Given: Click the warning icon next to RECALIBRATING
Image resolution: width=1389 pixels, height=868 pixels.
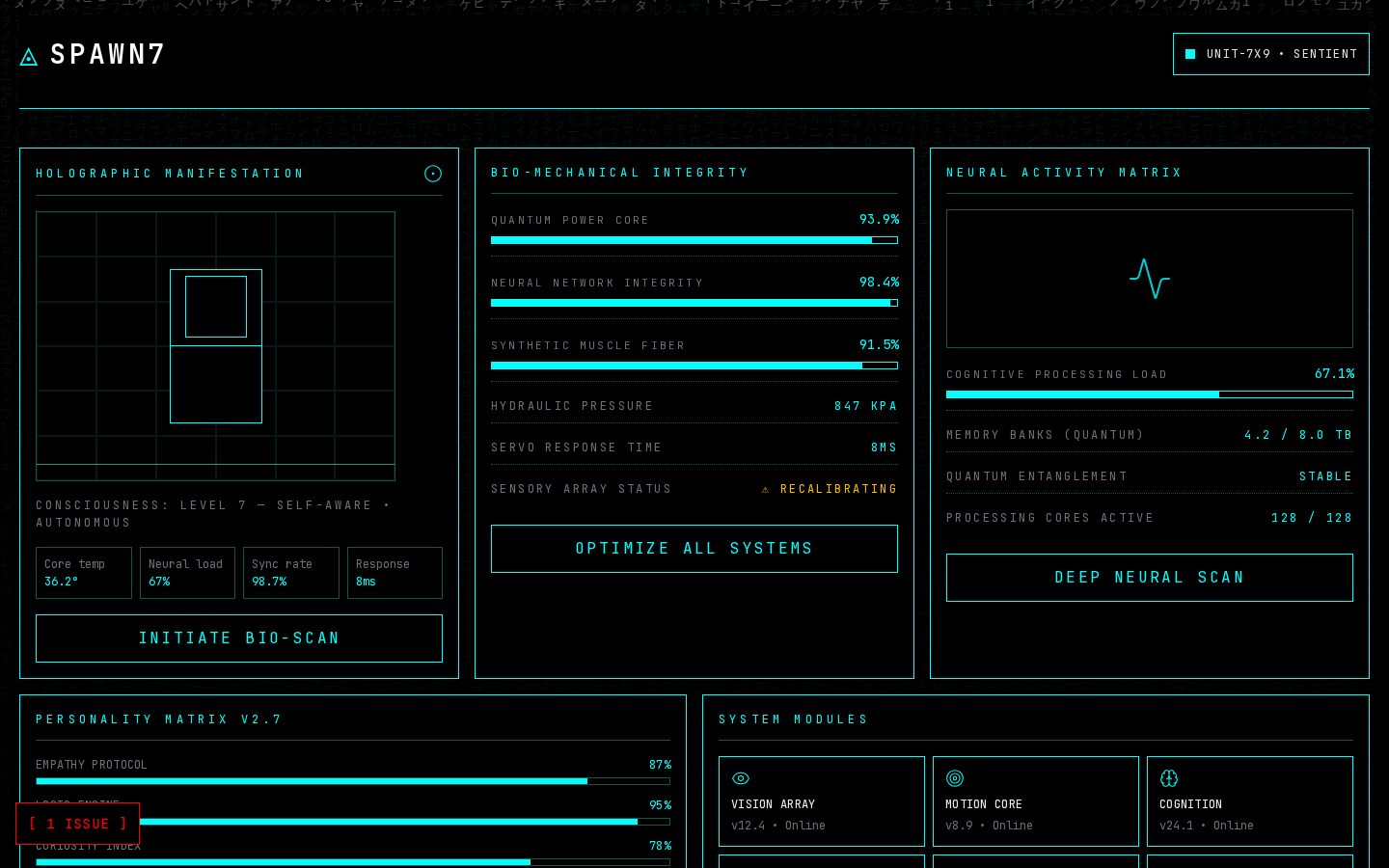Looking at the screenshot, I should click(x=766, y=490).
